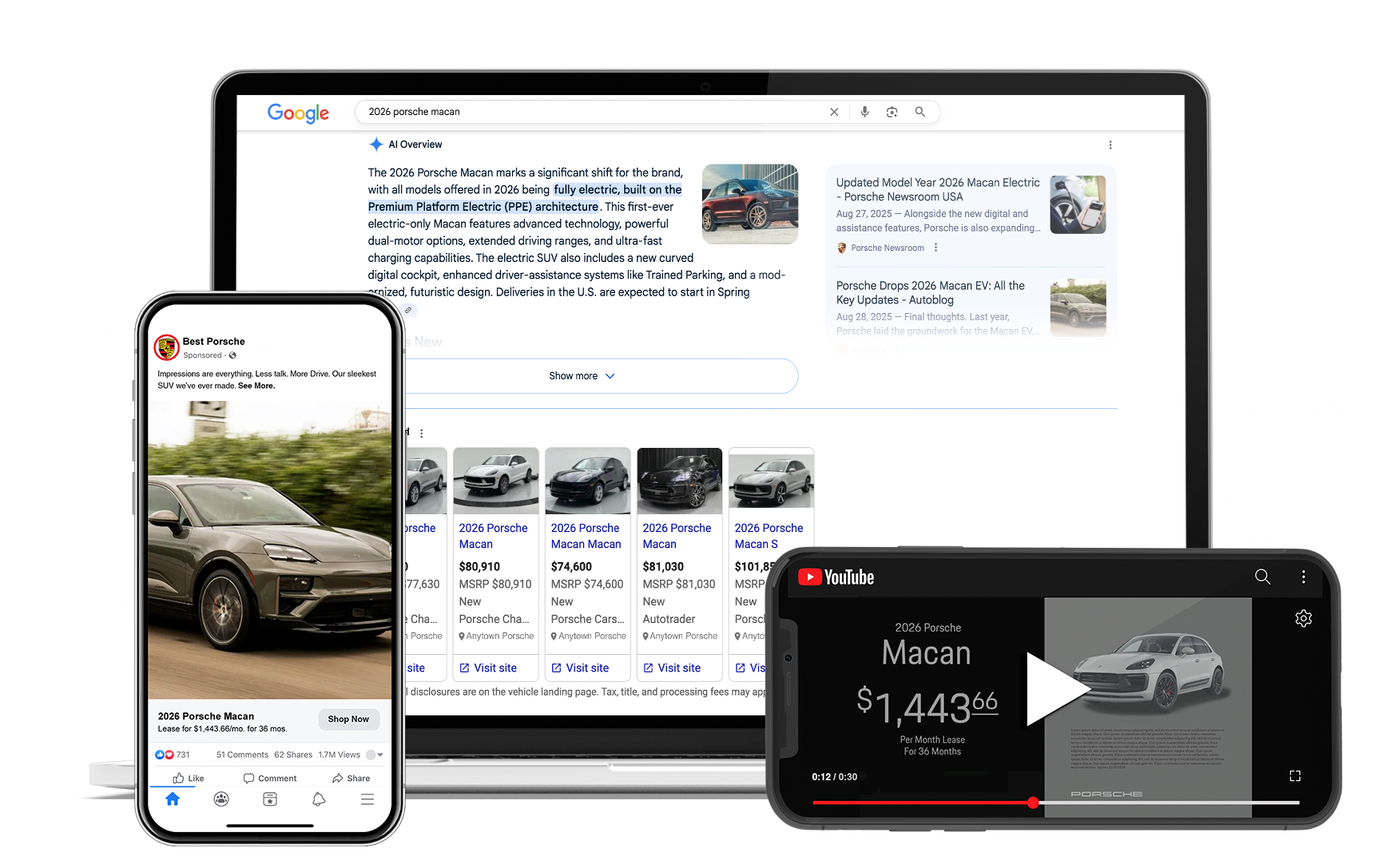
Task: Tap the Facebook home tab icon
Action: [x=173, y=799]
